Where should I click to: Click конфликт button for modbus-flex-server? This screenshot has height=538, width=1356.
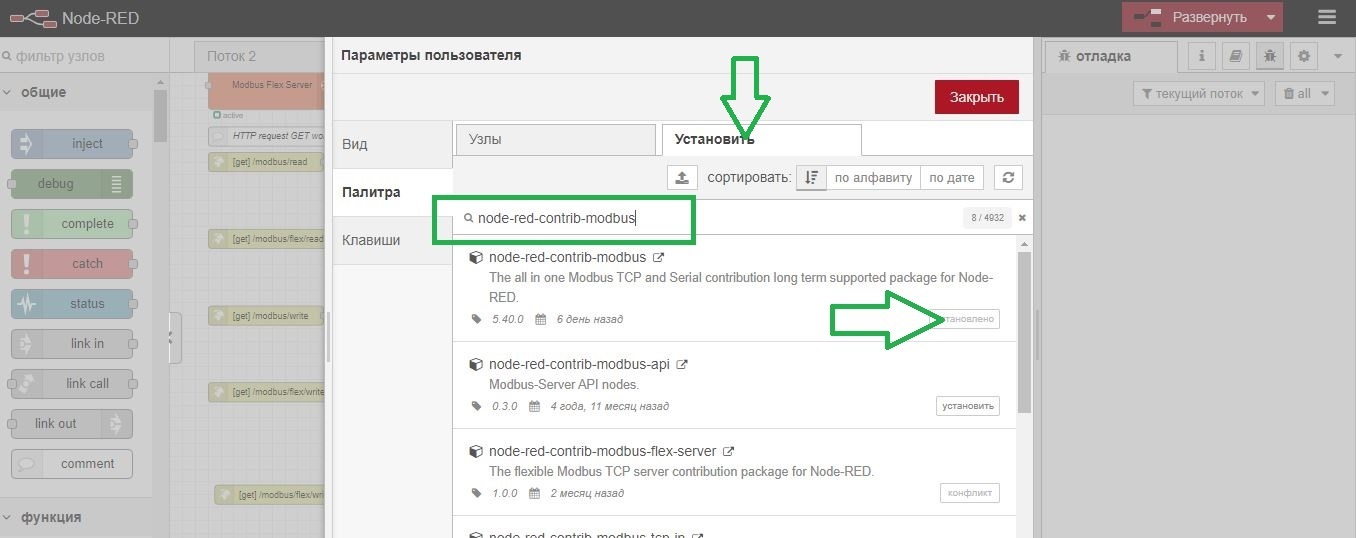tap(970, 492)
